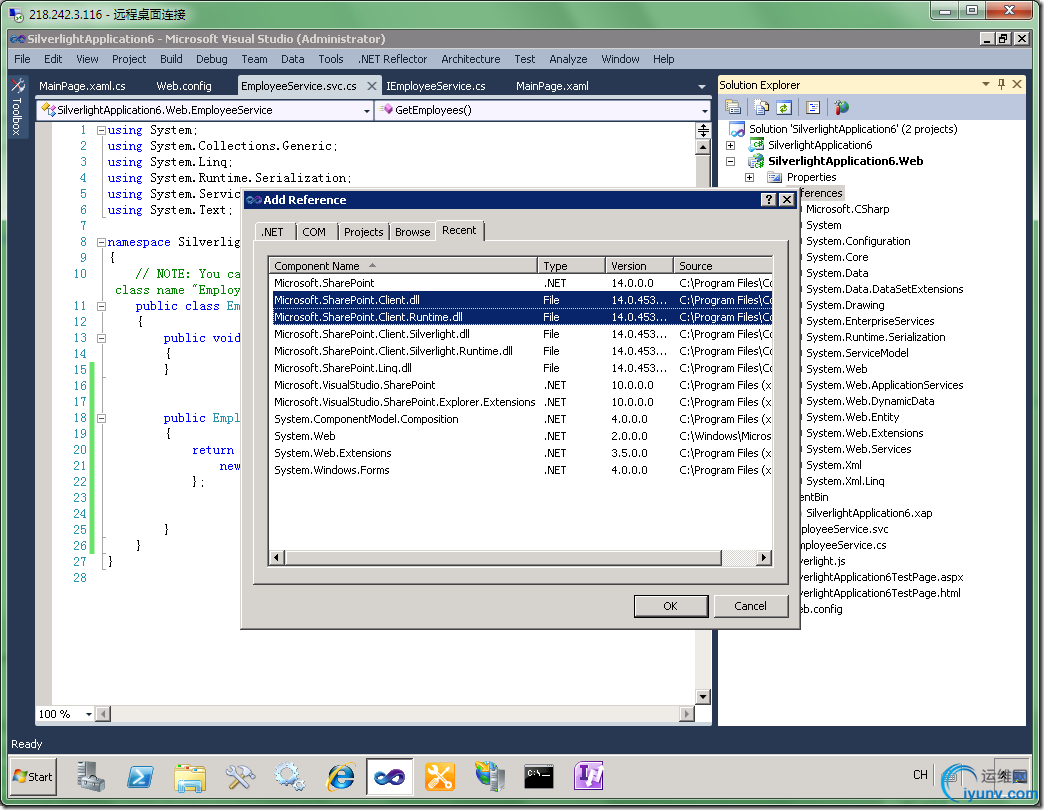The image size is (1044, 810).
Task: Open the document tabs overflow dropdown arrow
Action: pos(701,87)
